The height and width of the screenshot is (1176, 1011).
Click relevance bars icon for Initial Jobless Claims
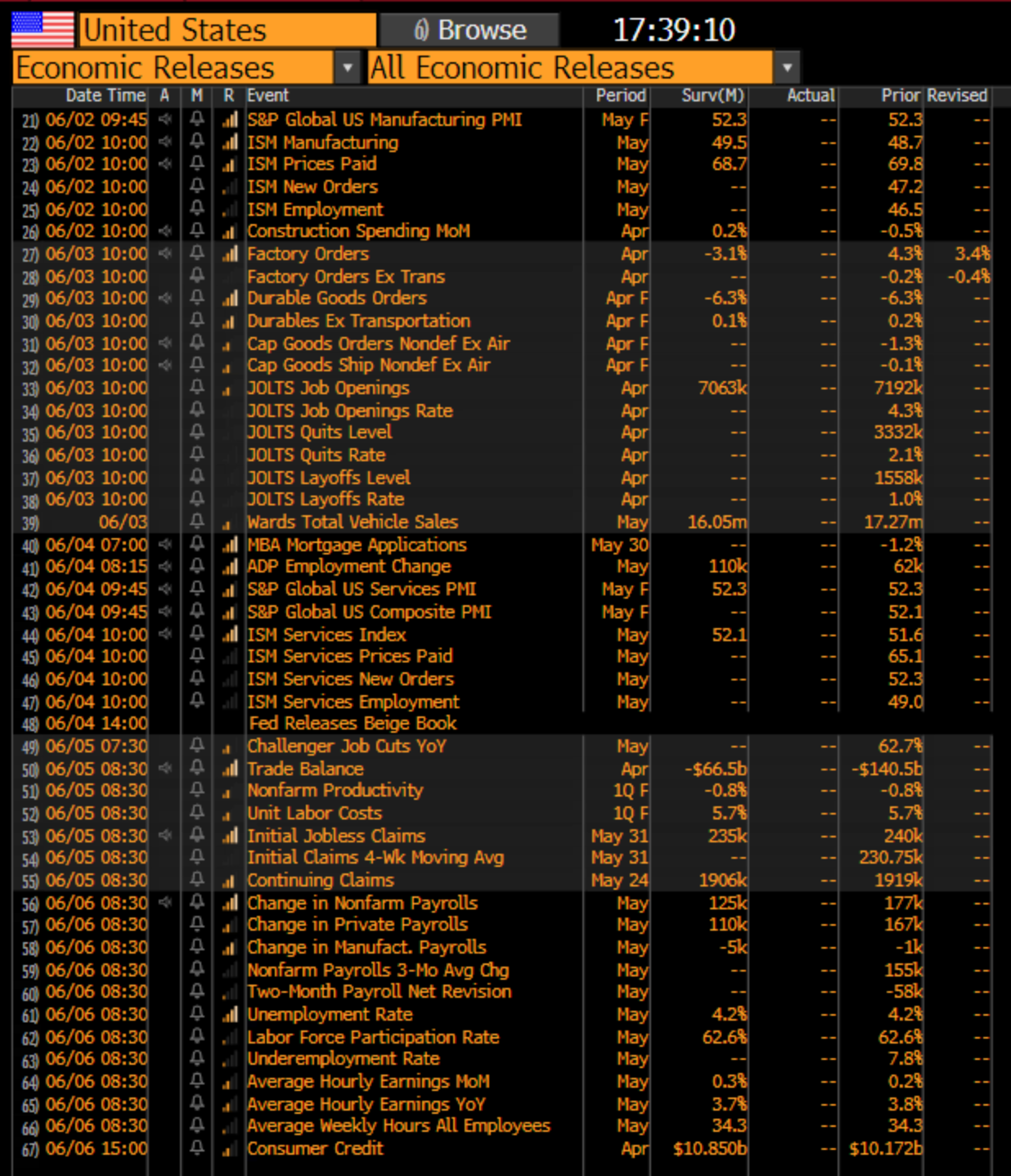(x=230, y=836)
